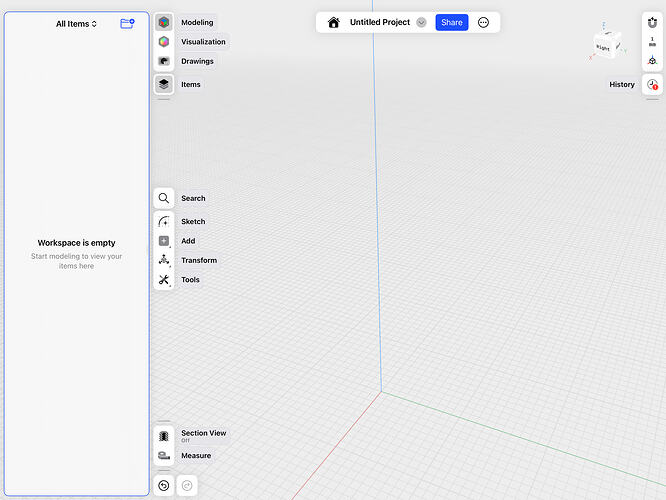Image resolution: width=666 pixels, height=500 pixels.
Task: Go to the Home screen
Action: click(334, 23)
